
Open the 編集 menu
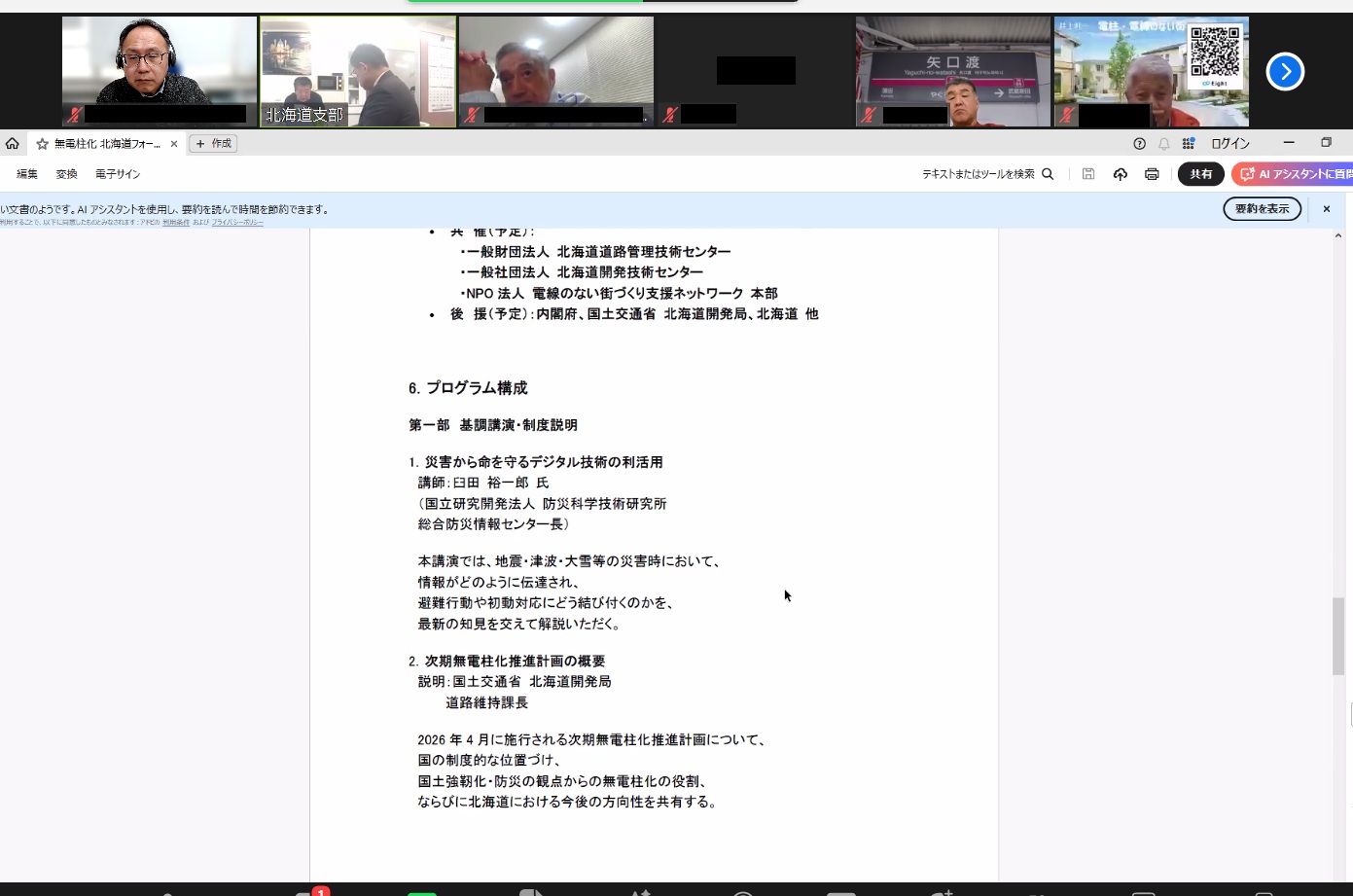27,174
